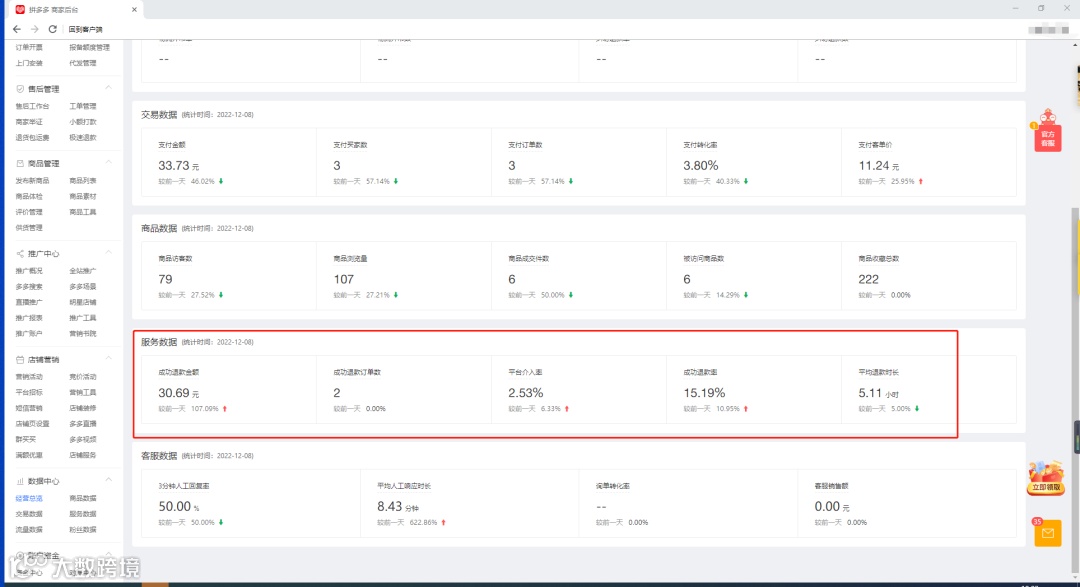Click the 平均退款时长 5.11 value

coord(870,393)
